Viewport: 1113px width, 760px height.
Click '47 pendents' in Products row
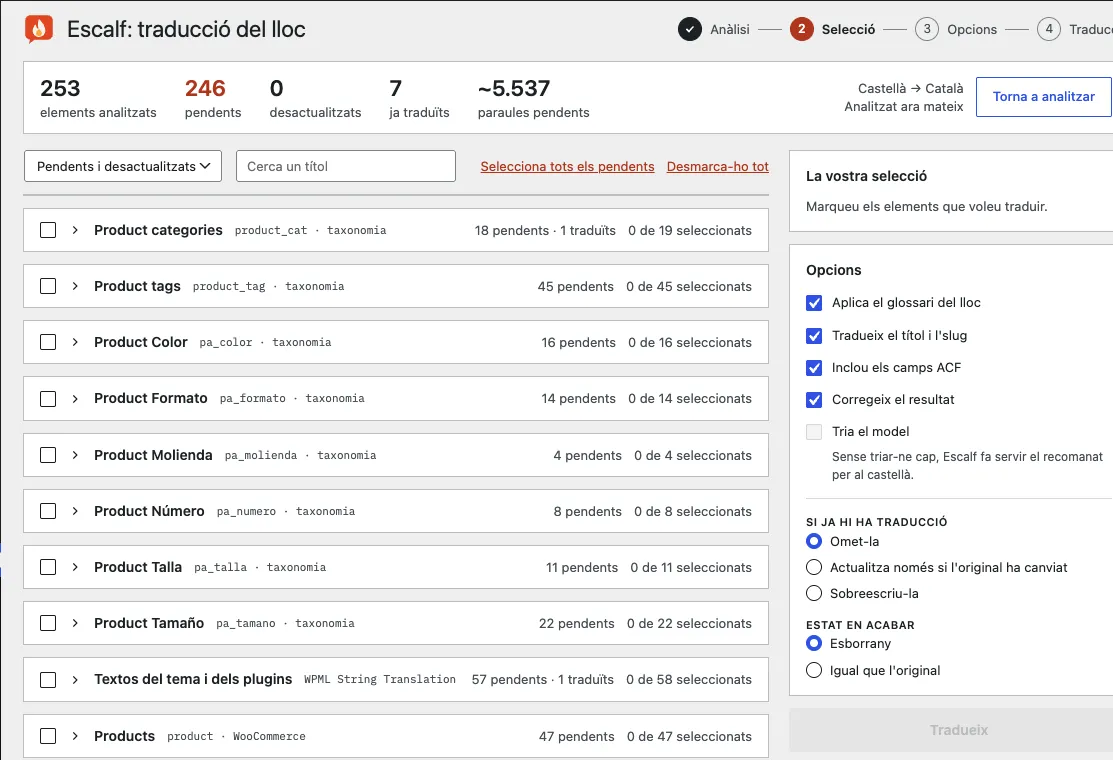click(x=576, y=737)
